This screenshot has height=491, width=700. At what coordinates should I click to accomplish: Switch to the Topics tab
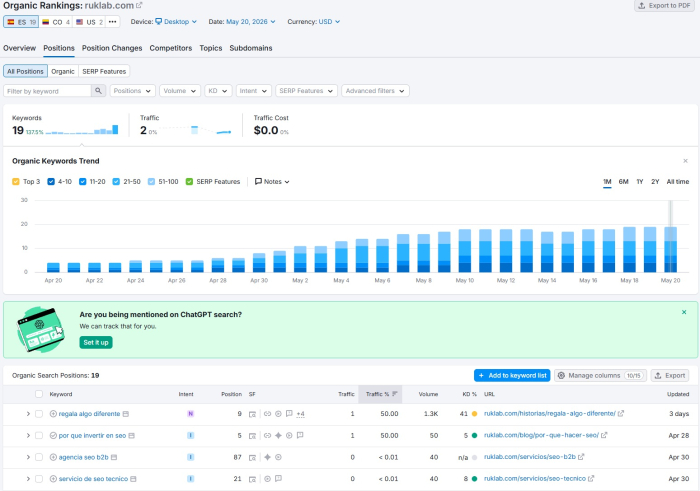coord(211,48)
